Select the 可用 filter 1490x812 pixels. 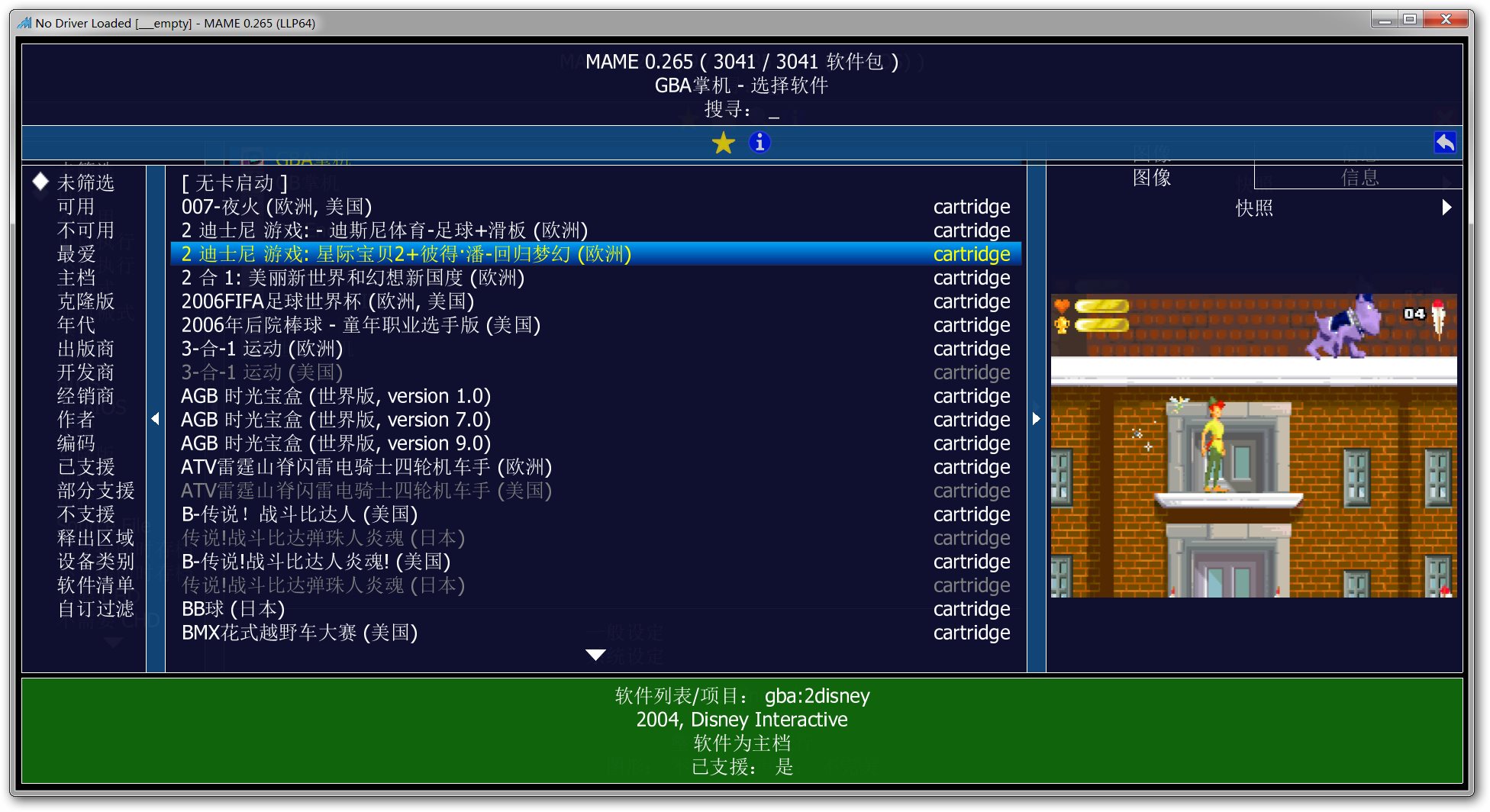click(x=76, y=207)
